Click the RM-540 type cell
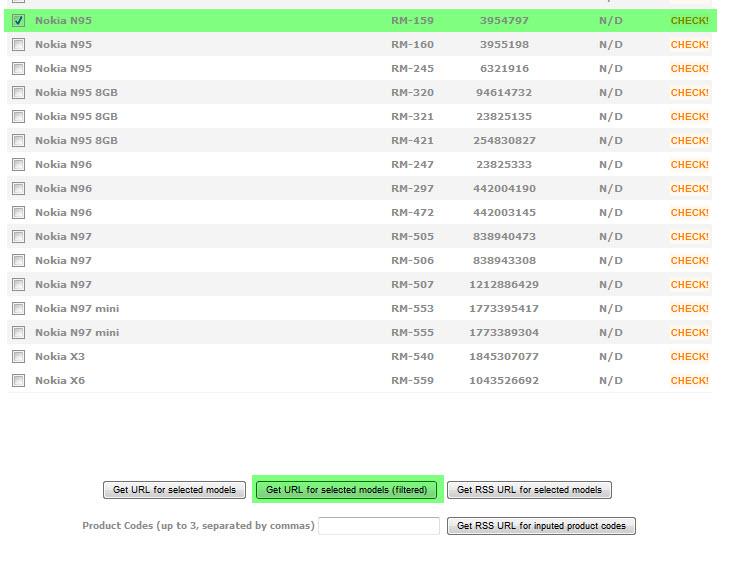729x561 pixels. (412, 356)
